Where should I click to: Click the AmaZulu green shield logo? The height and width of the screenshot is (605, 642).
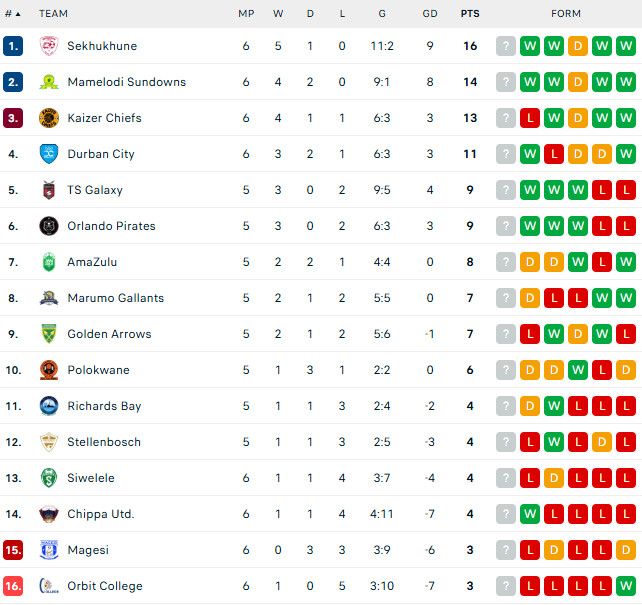[x=48, y=262]
